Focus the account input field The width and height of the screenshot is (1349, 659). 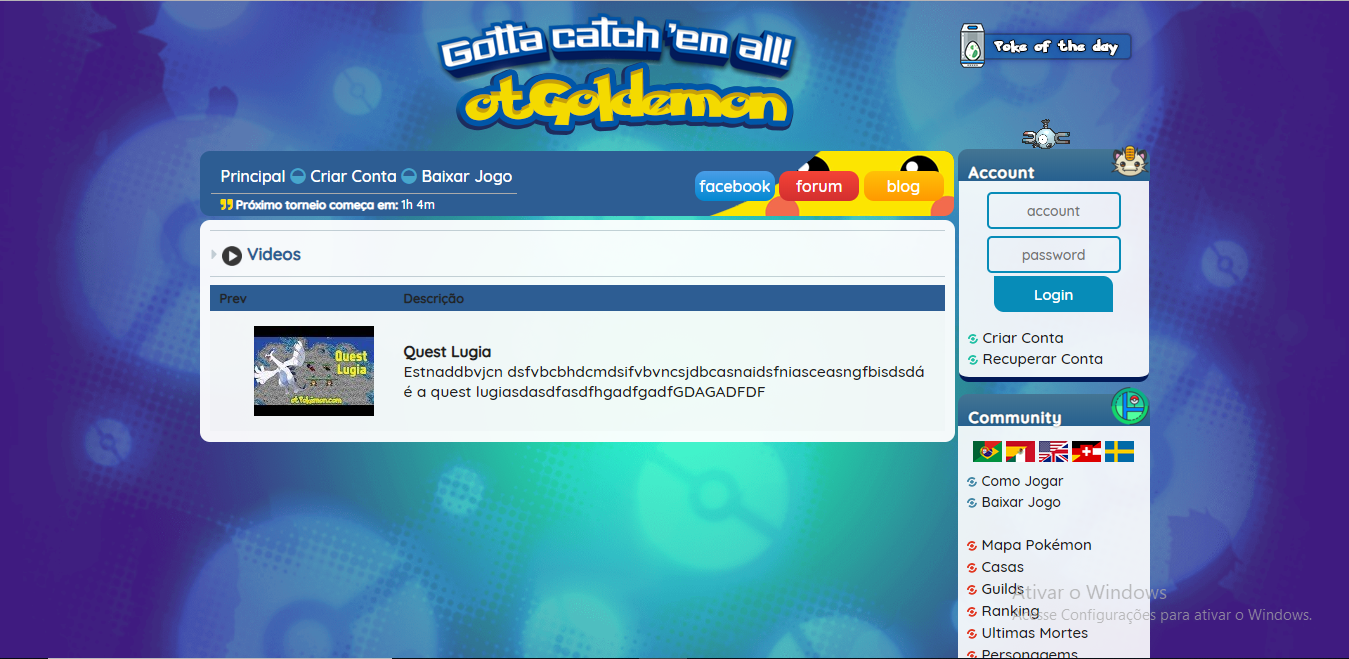pos(1053,211)
